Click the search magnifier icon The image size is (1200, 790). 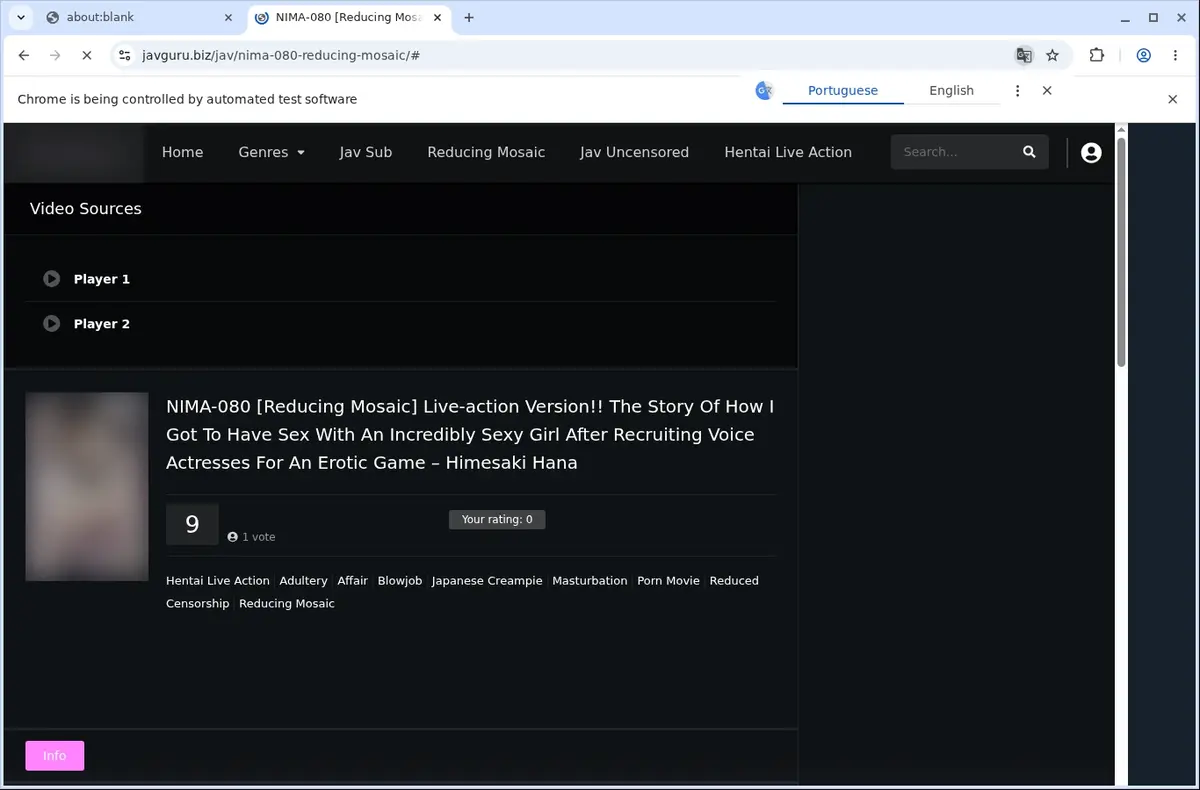click(1029, 152)
